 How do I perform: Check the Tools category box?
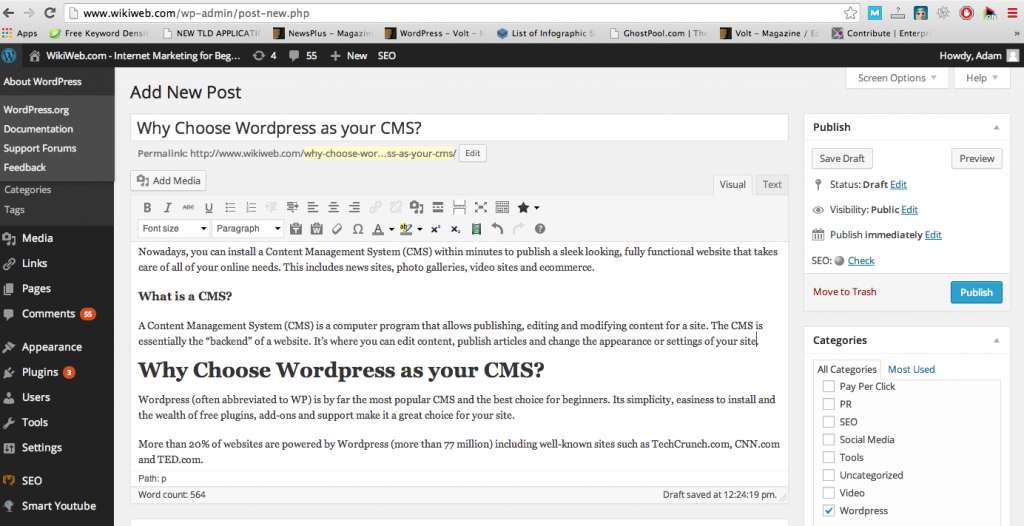click(x=829, y=457)
